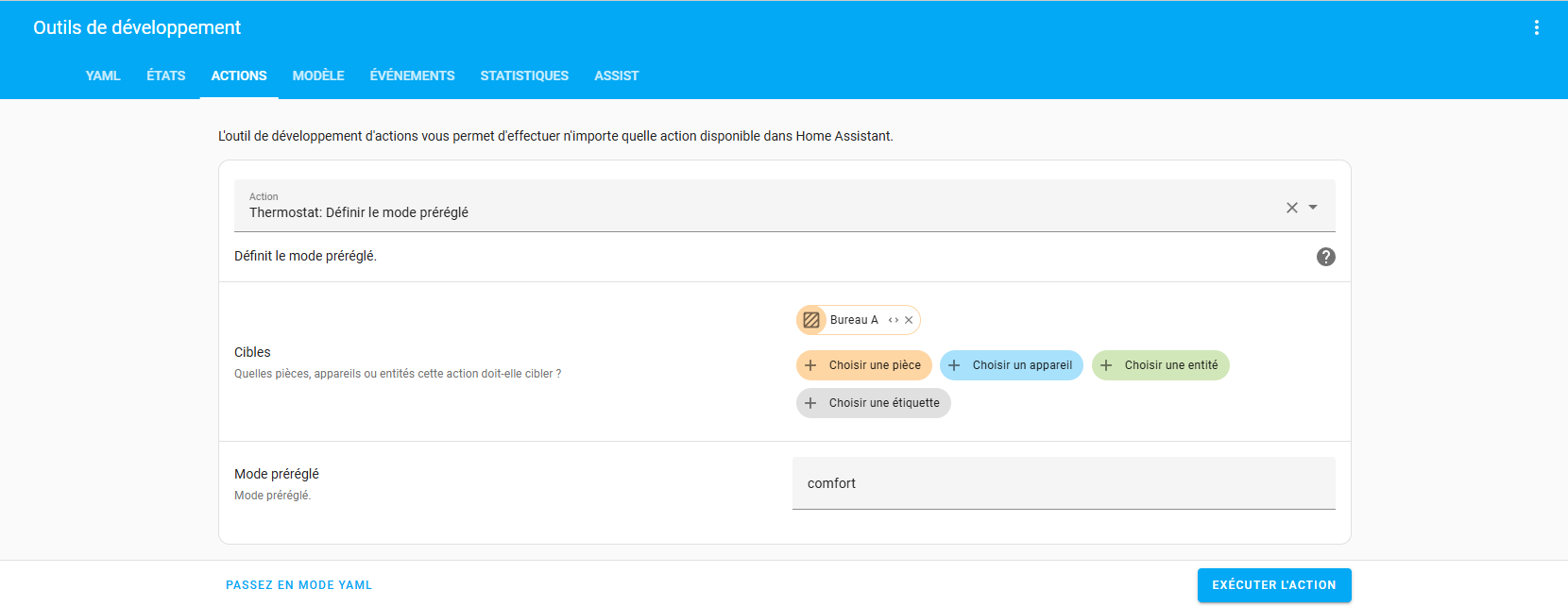Switch to YAML mode via Passez en mode YAML
The width and height of the screenshot is (1568, 606).
click(298, 585)
